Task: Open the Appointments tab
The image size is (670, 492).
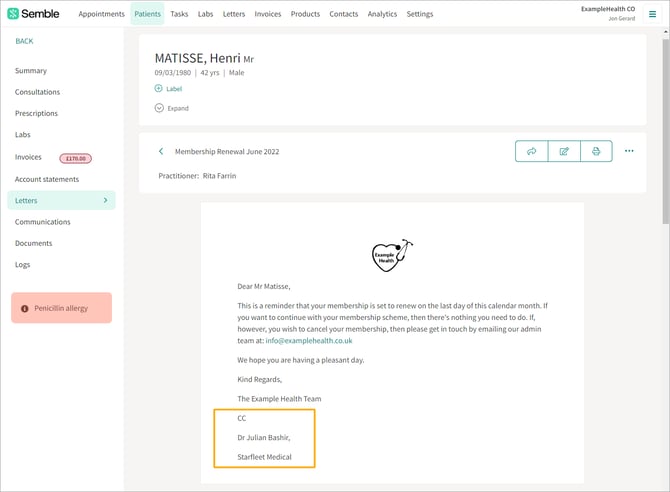Action: coord(101,14)
